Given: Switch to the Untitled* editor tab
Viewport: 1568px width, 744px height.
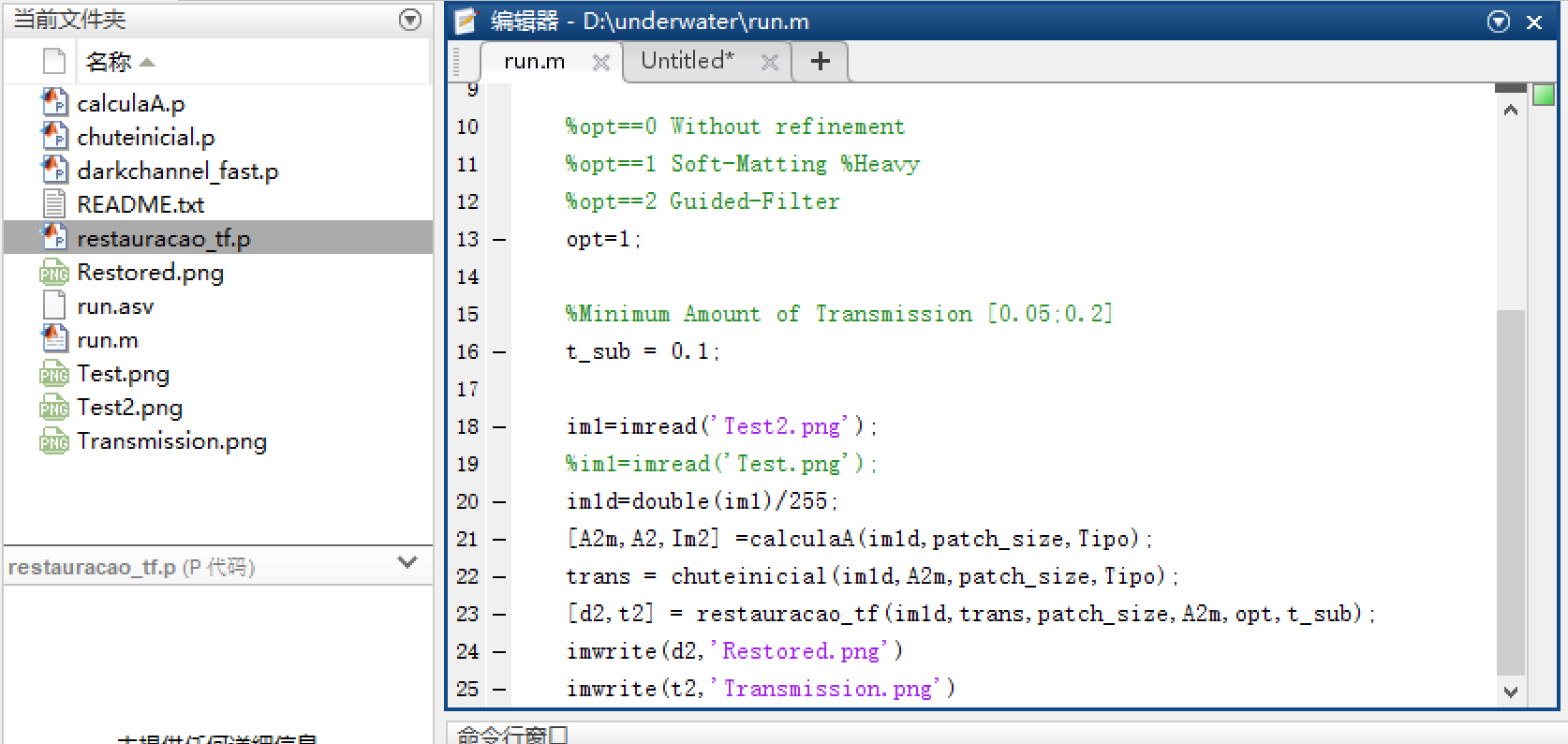Looking at the screenshot, I should coord(688,61).
